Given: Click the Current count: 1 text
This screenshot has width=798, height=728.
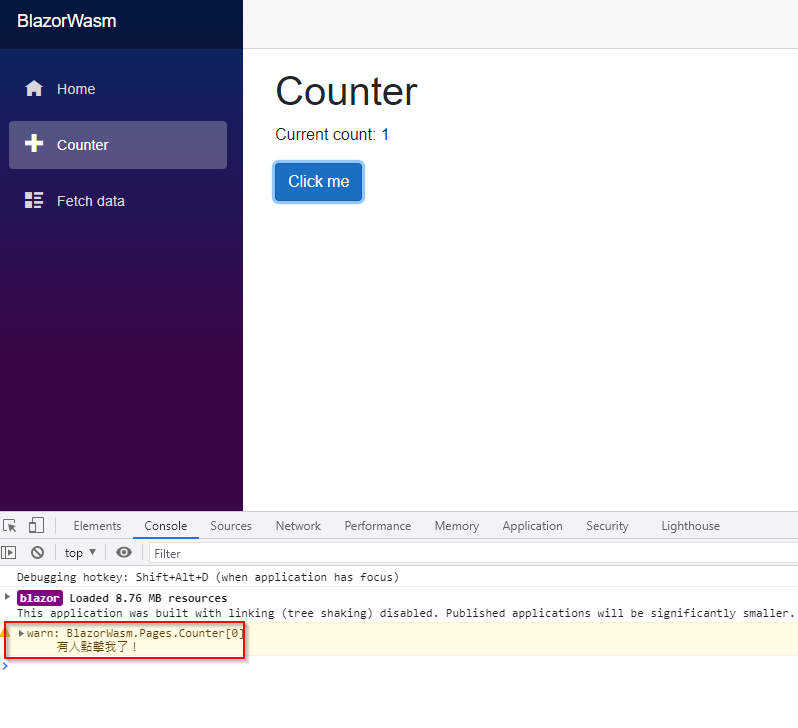Looking at the screenshot, I should 332,134.
